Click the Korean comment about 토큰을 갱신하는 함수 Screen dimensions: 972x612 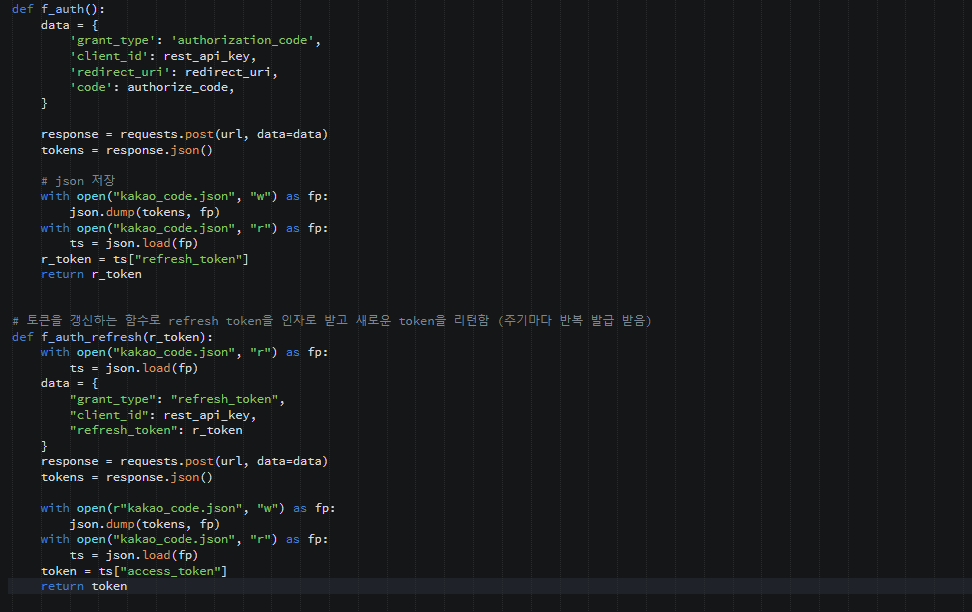point(332,321)
